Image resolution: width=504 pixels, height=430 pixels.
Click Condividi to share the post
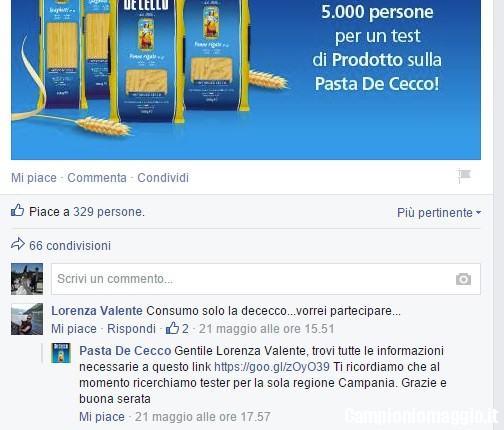point(163,178)
